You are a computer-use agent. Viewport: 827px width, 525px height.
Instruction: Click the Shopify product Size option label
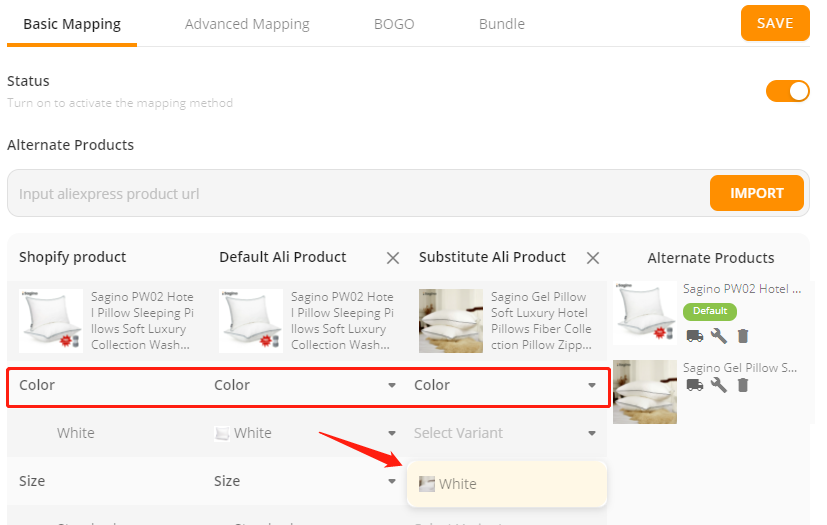coord(32,481)
